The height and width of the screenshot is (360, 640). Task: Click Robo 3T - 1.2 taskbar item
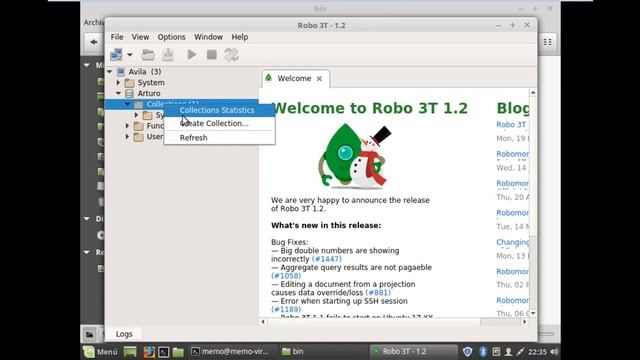[412, 351]
